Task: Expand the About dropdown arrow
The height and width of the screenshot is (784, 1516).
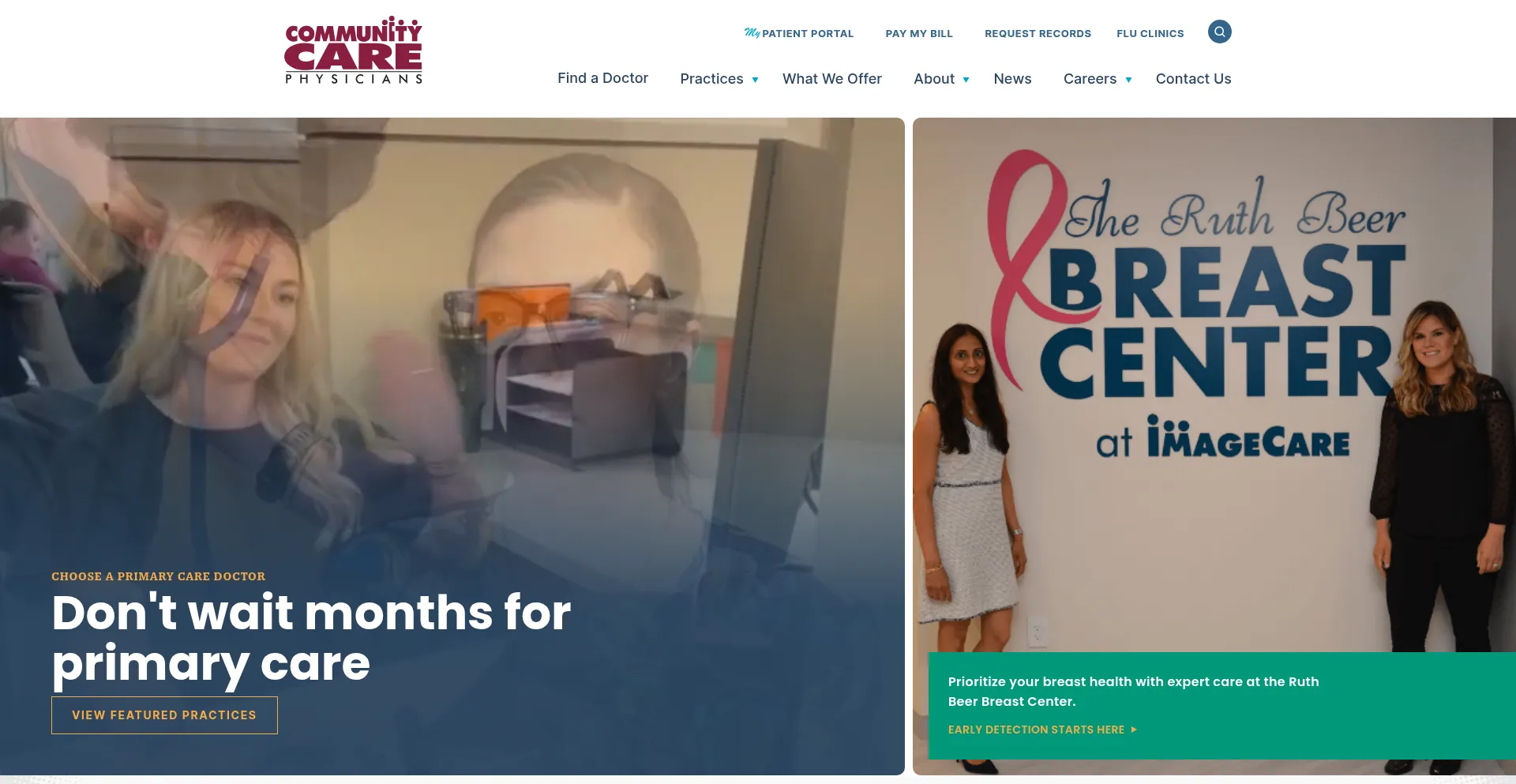Action: (x=966, y=80)
